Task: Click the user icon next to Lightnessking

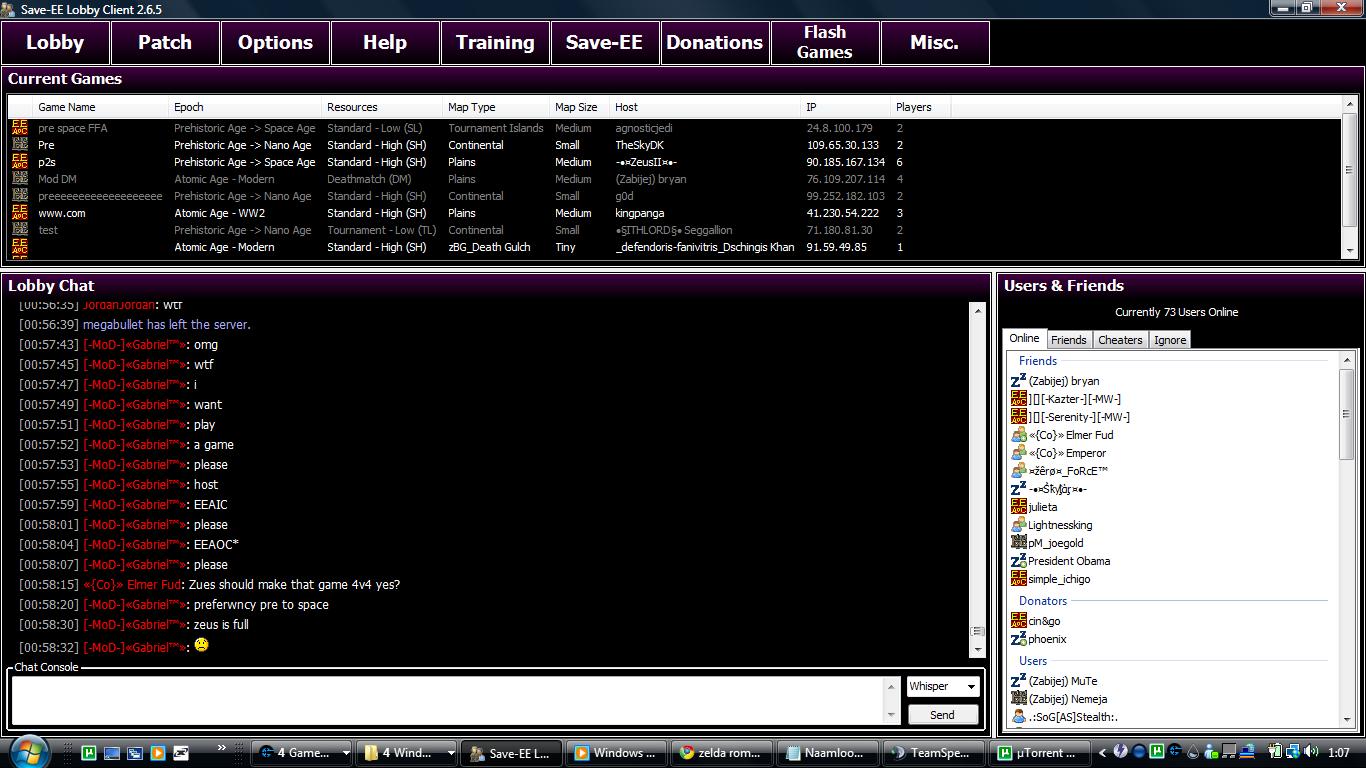Action: [x=1018, y=525]
